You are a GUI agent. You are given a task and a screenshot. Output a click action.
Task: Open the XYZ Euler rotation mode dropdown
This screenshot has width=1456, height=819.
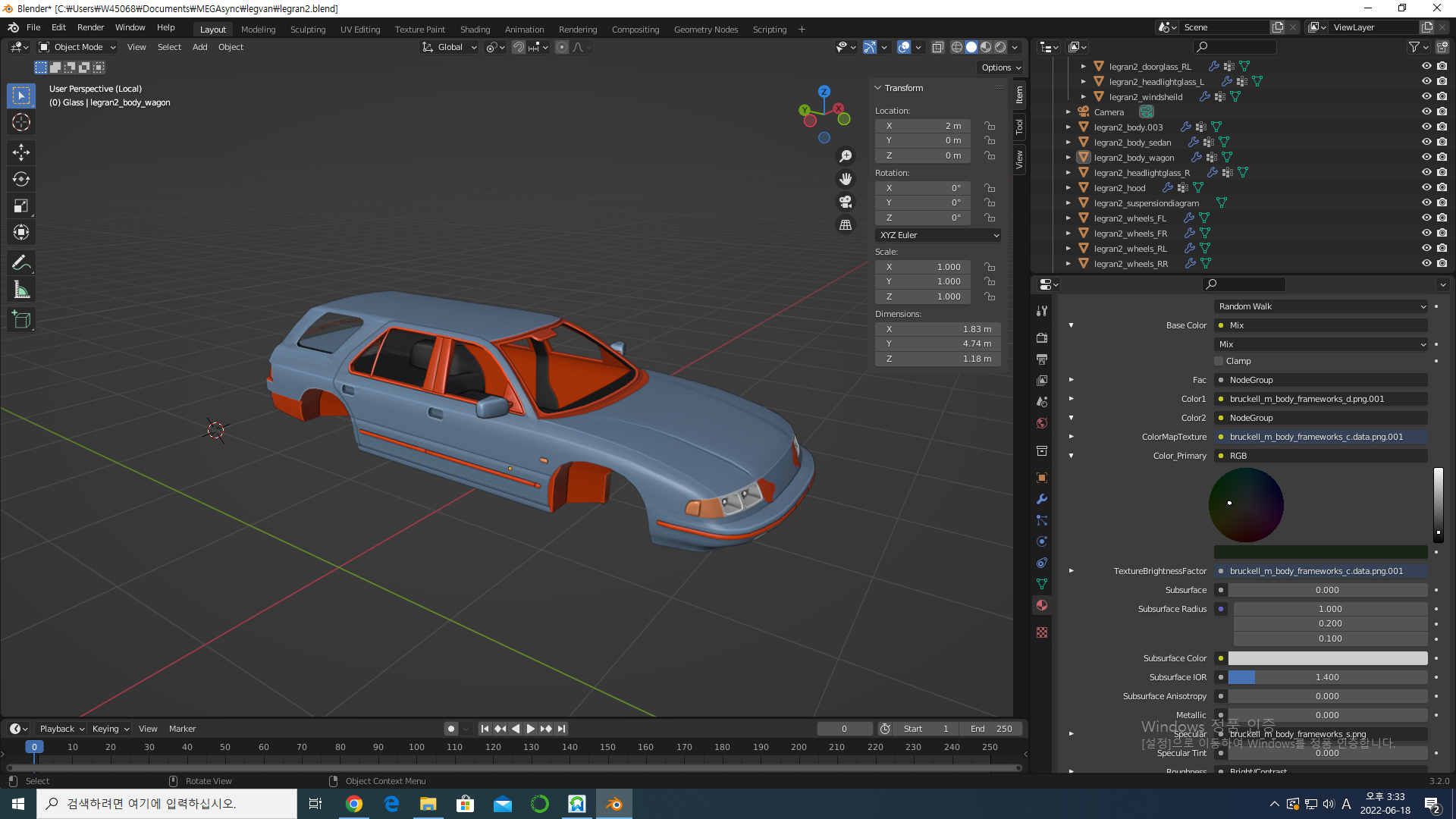[938, 235]
